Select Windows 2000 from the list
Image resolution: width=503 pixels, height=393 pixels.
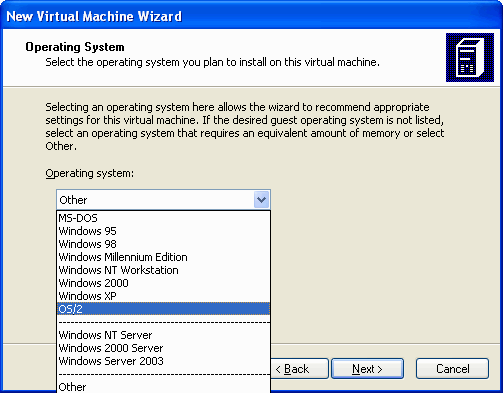[163, 283]
